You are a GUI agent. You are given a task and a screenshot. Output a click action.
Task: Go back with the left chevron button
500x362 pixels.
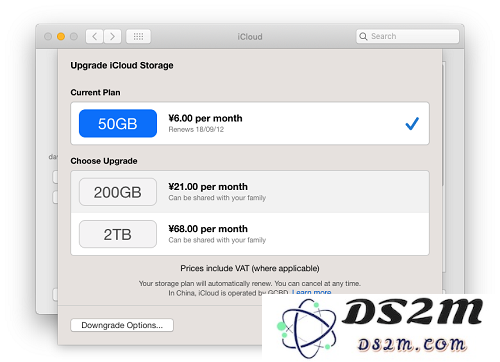coord(95,36)
